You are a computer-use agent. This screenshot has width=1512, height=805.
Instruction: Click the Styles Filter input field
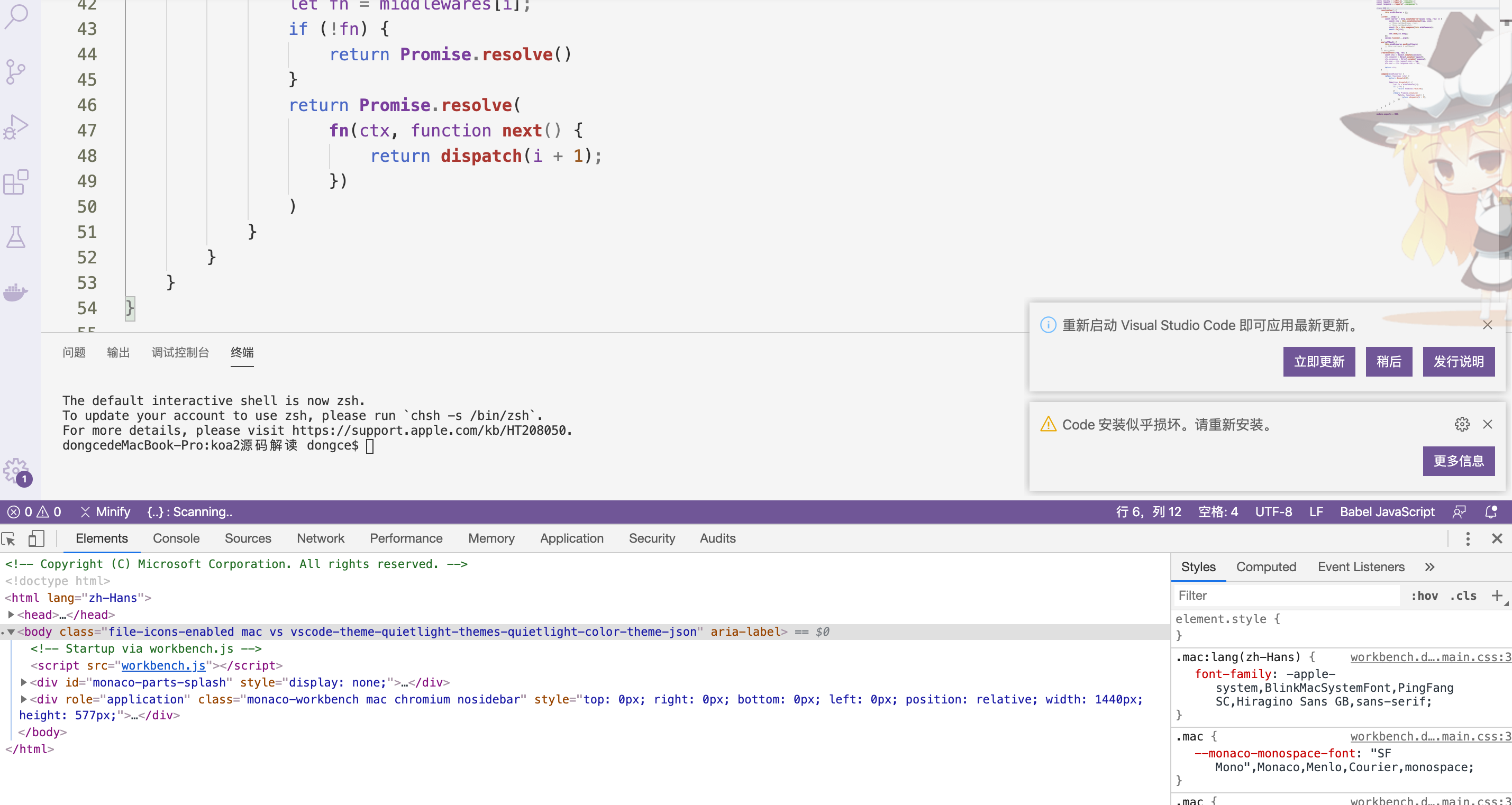pyautogui.click(x=1286, y=596)
